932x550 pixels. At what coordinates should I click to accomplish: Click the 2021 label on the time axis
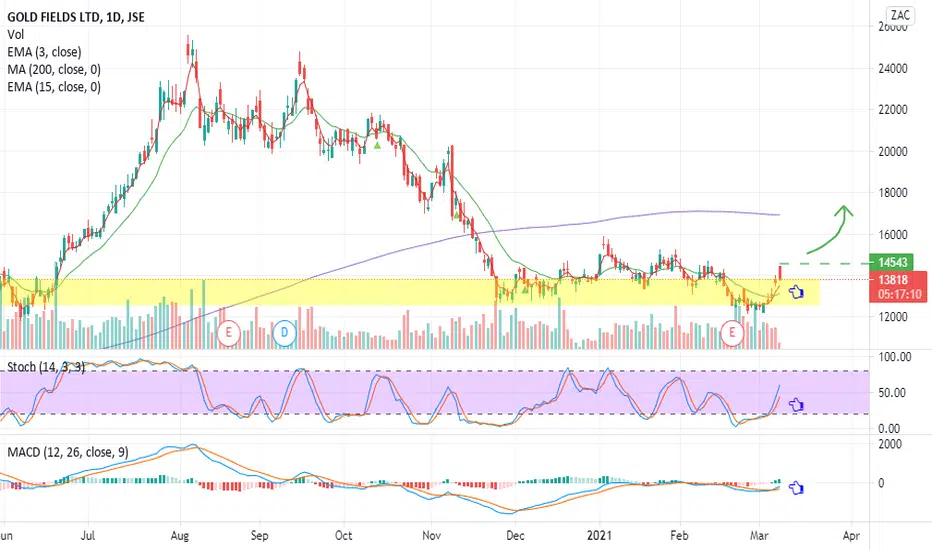(599, 535)
